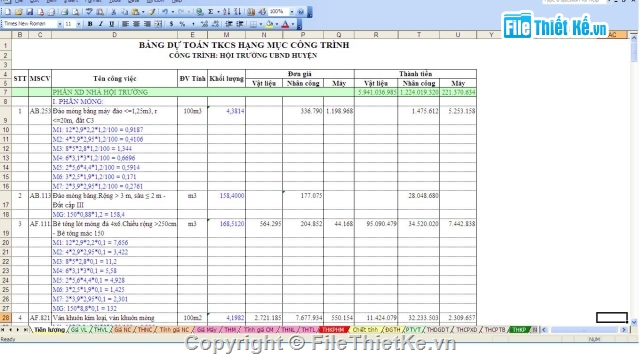Click the vertical scrollbar down arrow
The height and width of the screenshot is (361, 640).
[x=634, y=322]
